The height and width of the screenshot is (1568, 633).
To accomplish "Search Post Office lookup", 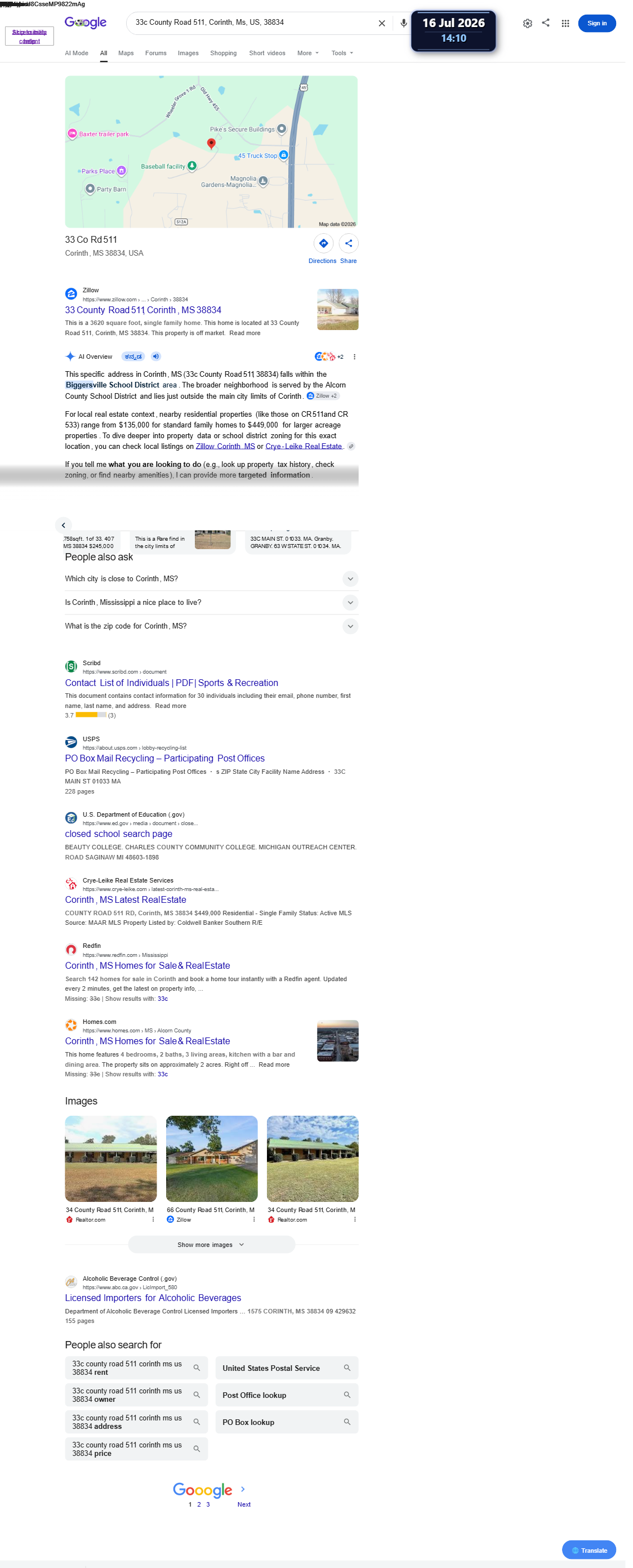I will pyautogui.click(x=287, y=1395).
